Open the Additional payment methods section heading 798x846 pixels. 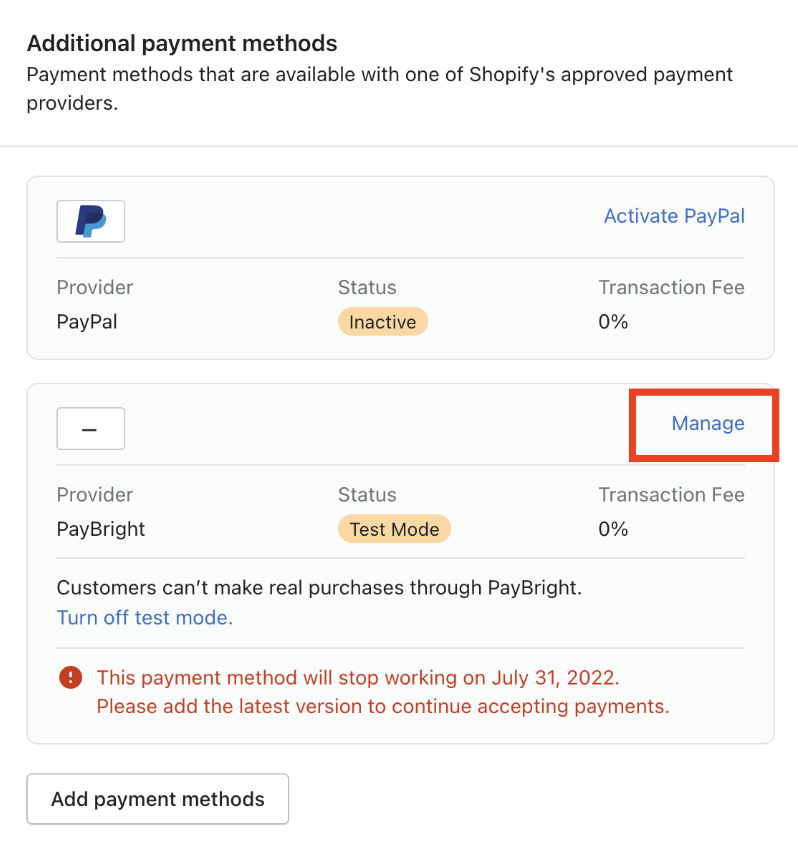coord(182,43)
